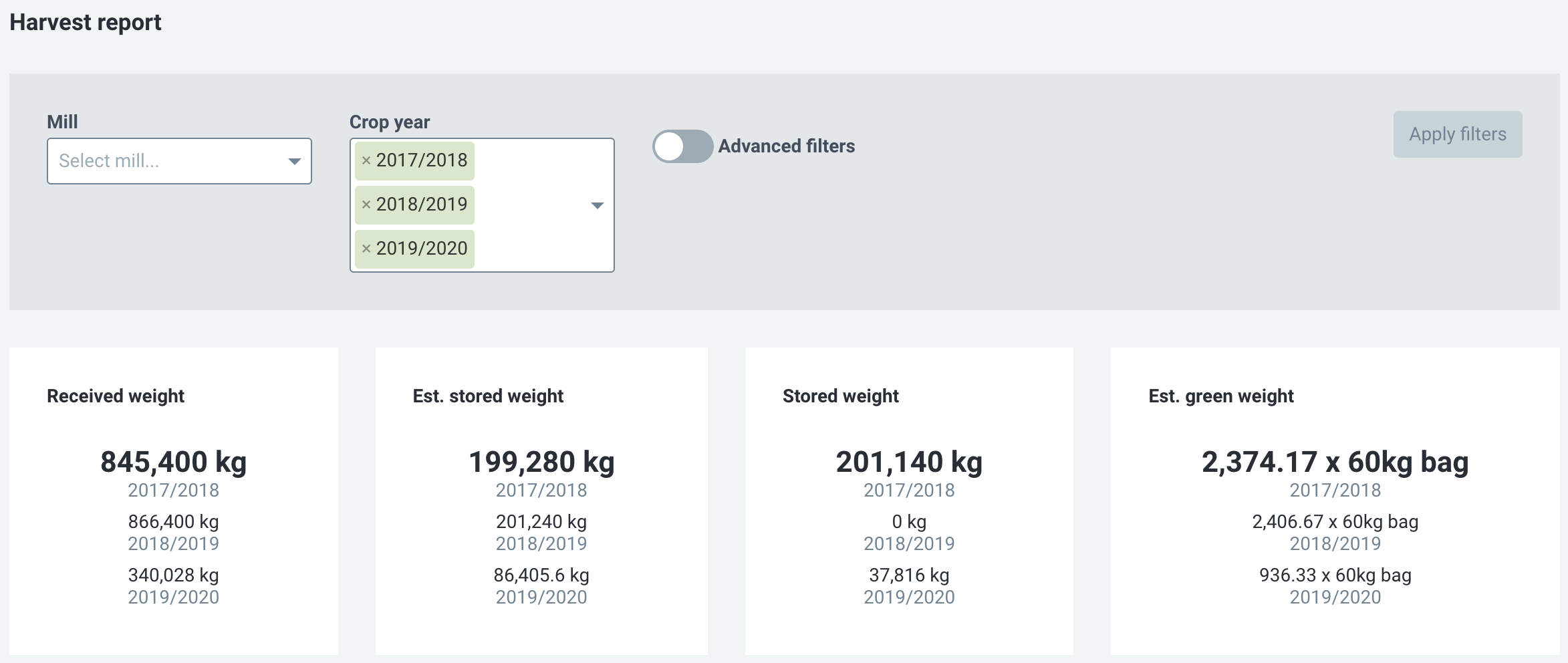
Task: Click 2018/2019 under Est. stored weight
Action: pyautogui.click(x=541, y=544)
